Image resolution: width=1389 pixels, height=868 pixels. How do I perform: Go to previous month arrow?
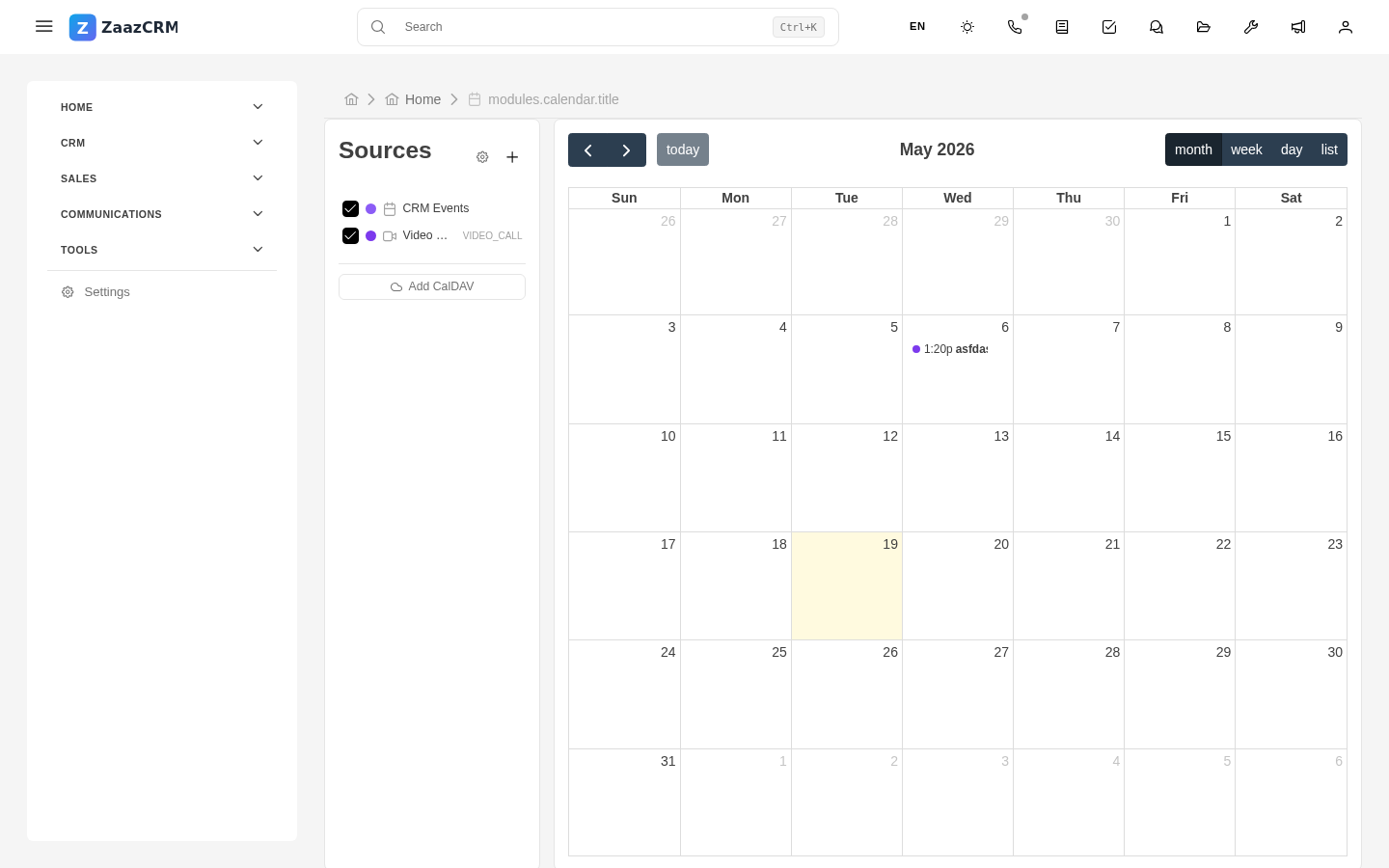coord(587,149)
